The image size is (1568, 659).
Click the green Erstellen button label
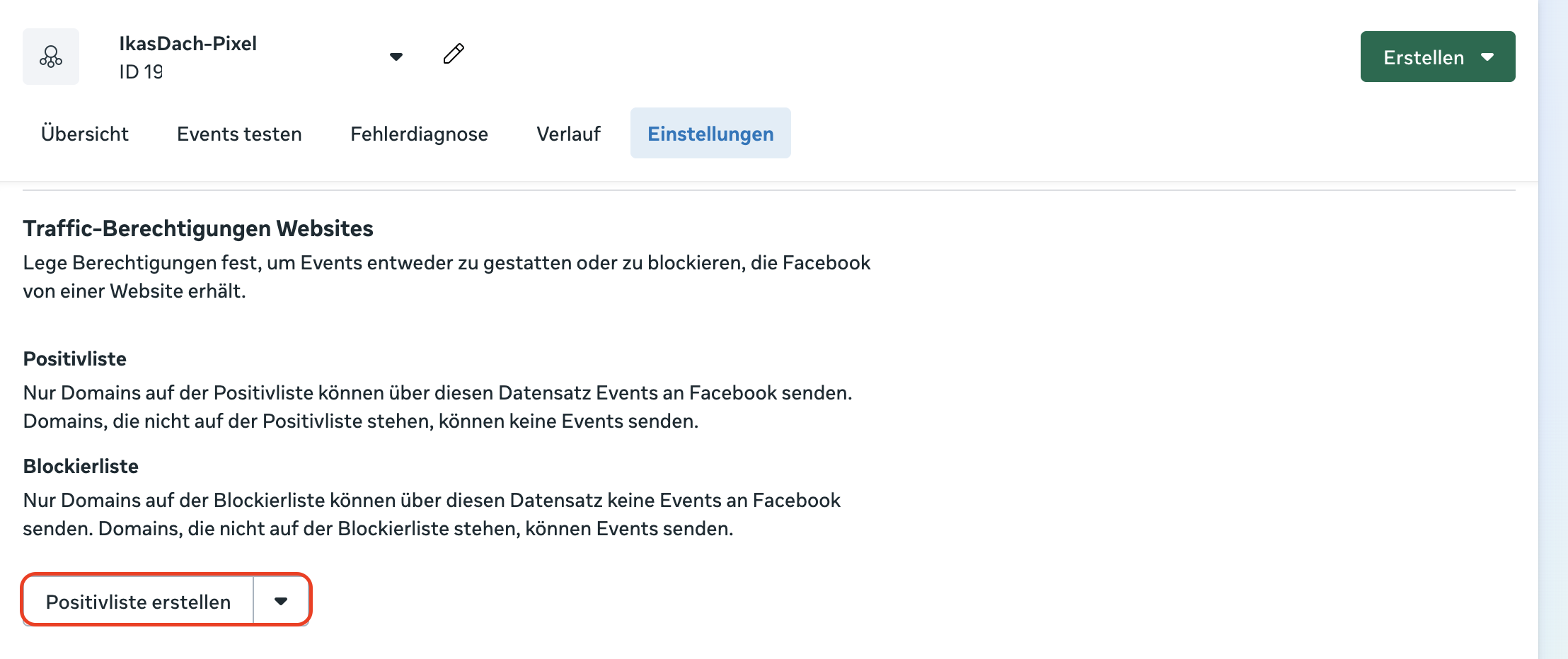(x=1424, y=57)
